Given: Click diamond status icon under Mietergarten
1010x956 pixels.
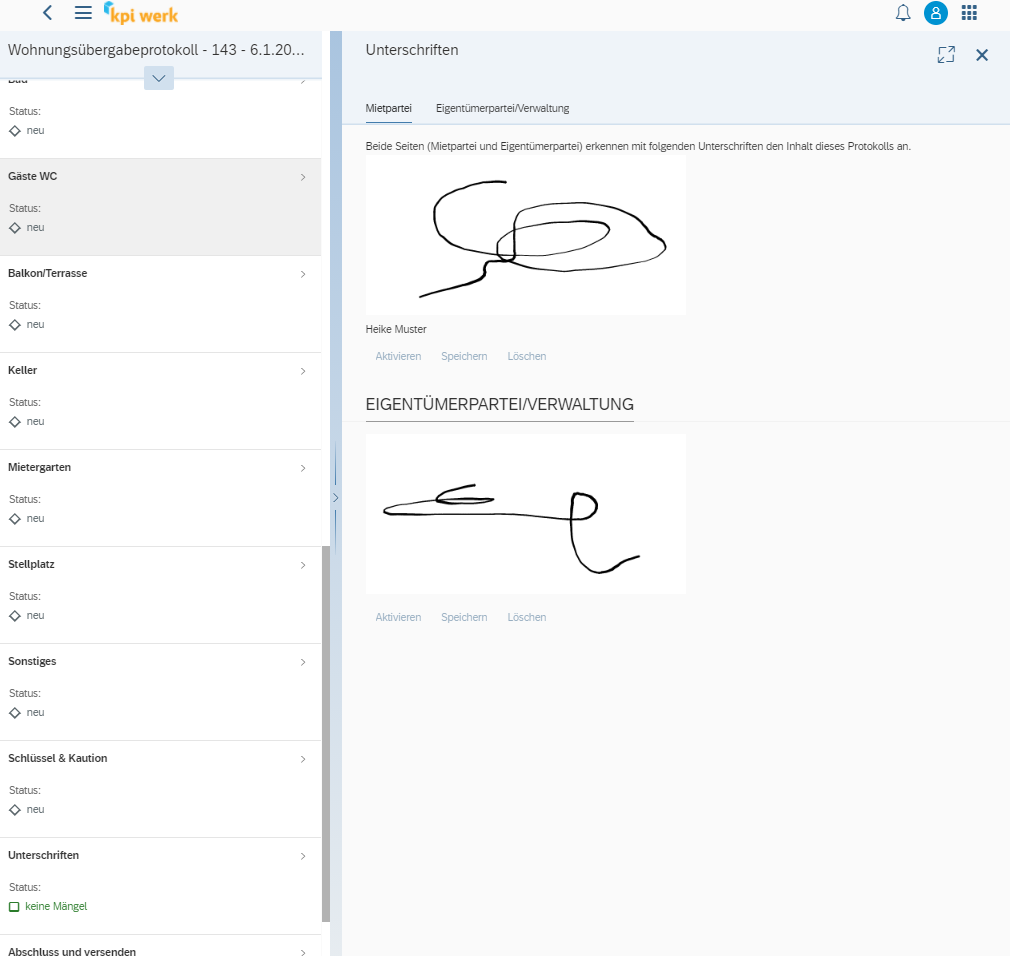Looking at the screenshot, I should [x=15, y=519].
